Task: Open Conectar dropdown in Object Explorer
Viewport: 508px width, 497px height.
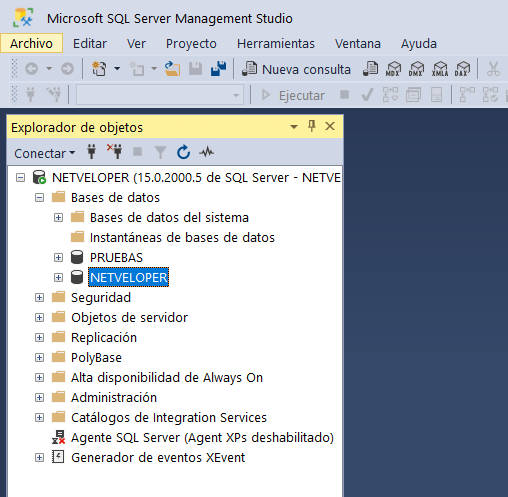Action: point(45,153)
